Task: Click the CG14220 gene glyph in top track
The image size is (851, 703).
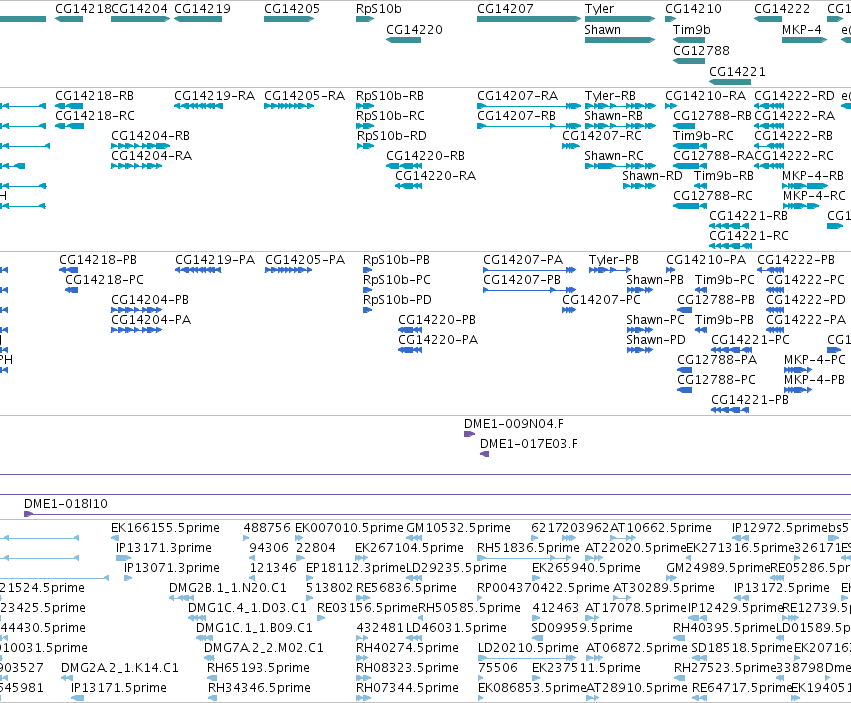Action: click(x=403, y=40)
